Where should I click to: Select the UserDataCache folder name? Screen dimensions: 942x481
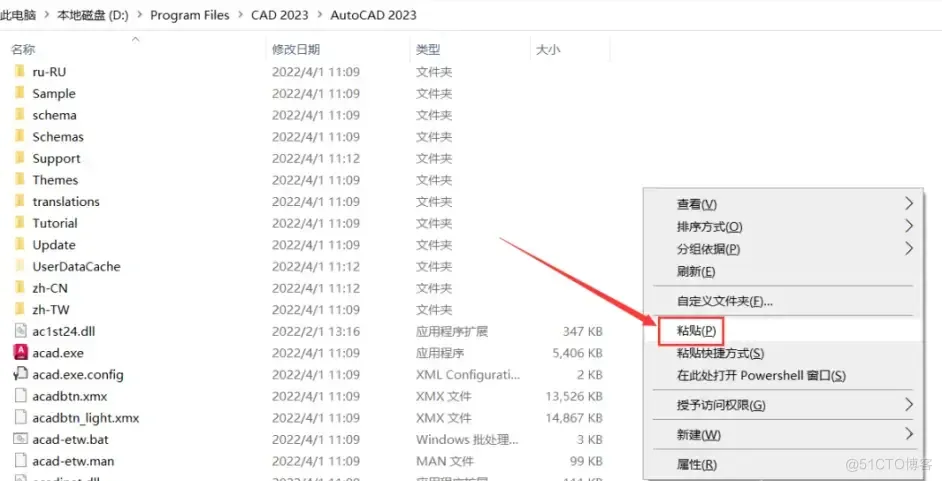(x=76, y=266)
